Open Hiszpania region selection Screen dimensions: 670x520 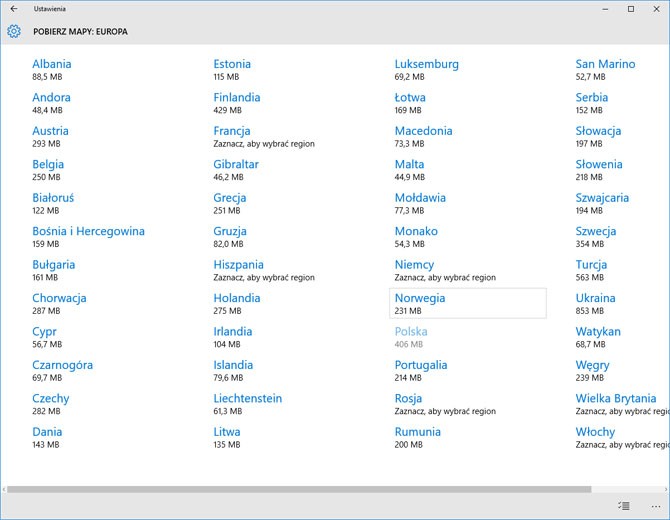(x=264, y=270)
